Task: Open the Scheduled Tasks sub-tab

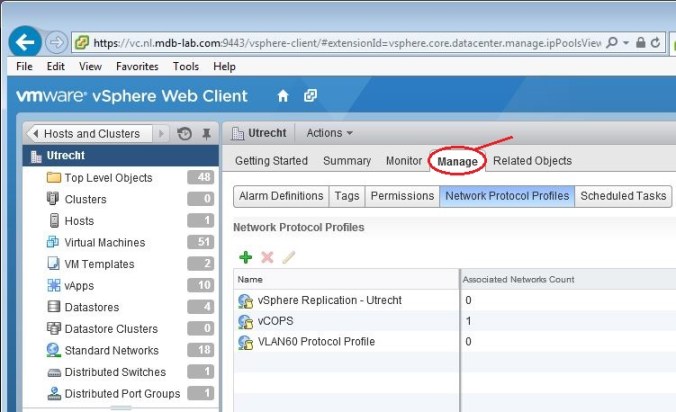Action: 624,196
